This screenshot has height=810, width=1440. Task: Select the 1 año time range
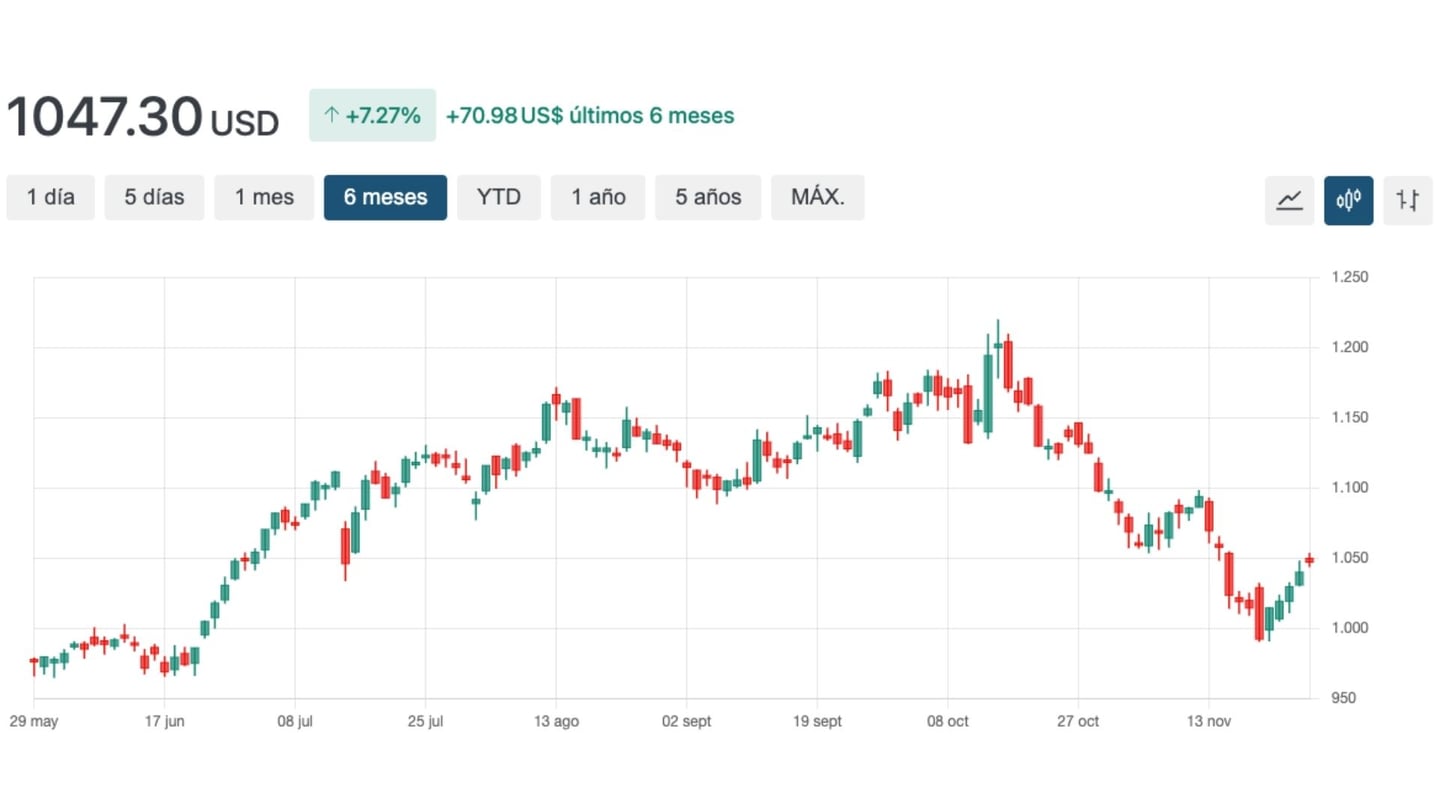pyautogui.click(x=598, y=197)
